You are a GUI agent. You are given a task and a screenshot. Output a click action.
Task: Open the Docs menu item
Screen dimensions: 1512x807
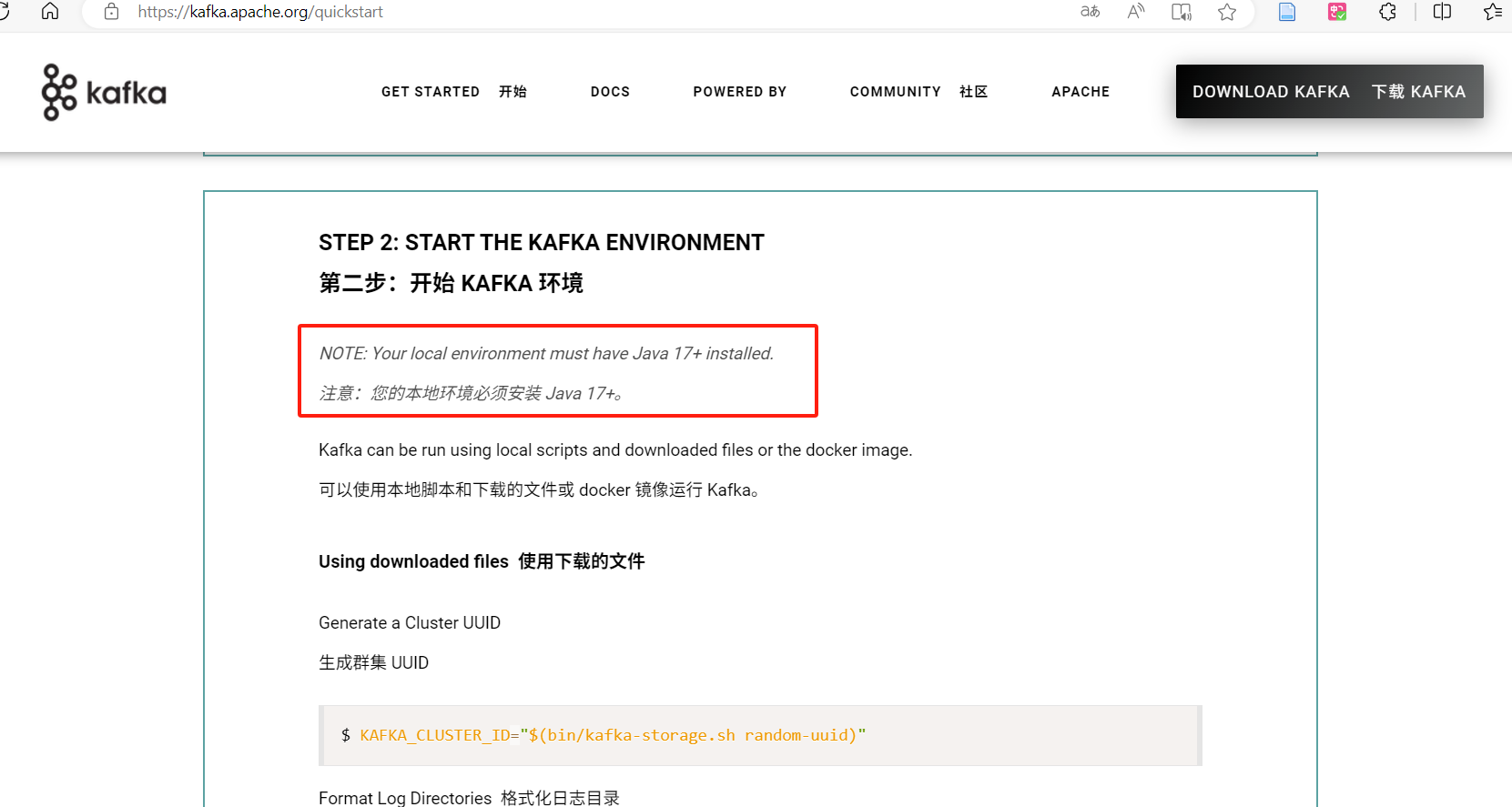point(610,92)
